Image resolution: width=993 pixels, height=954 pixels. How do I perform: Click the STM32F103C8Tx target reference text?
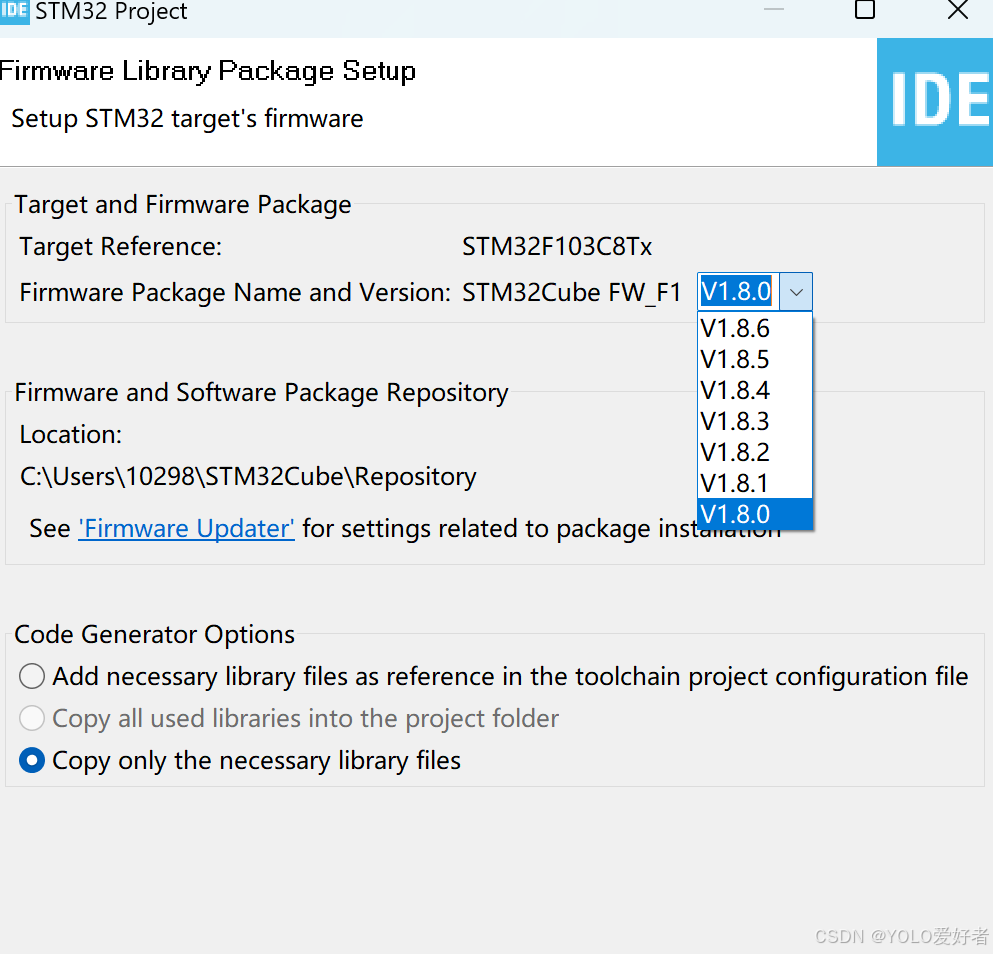pos(557,246)
